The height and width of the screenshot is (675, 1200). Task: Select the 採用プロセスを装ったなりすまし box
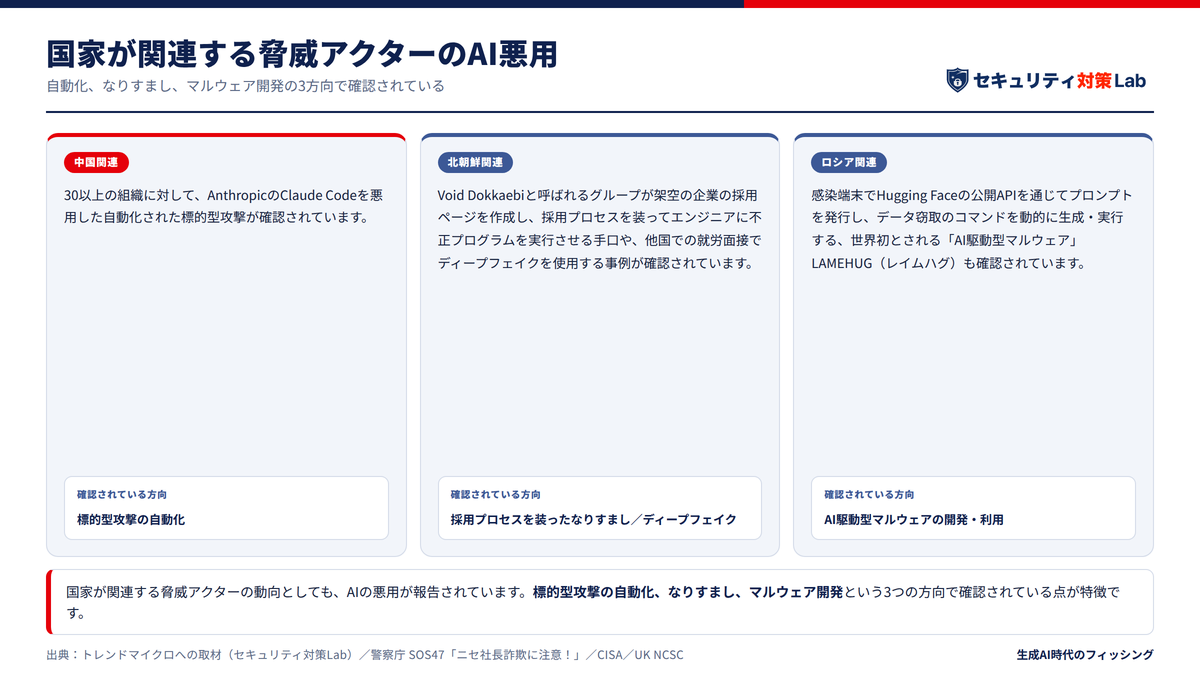600,508
